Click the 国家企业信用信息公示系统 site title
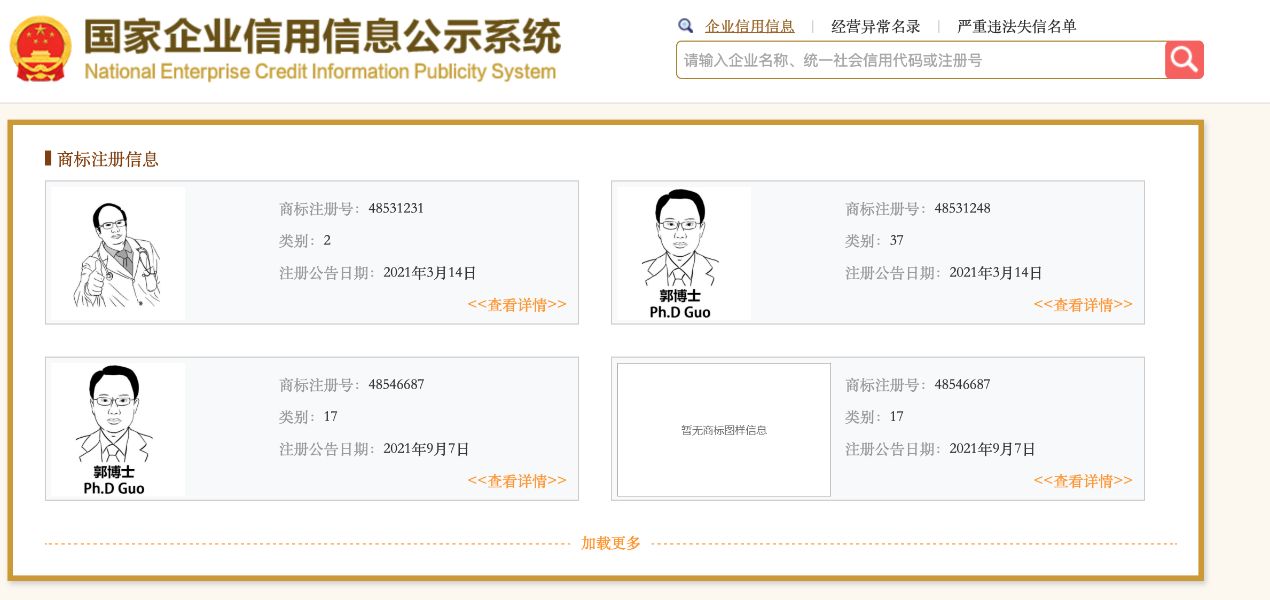 click(x=322, y=38)
